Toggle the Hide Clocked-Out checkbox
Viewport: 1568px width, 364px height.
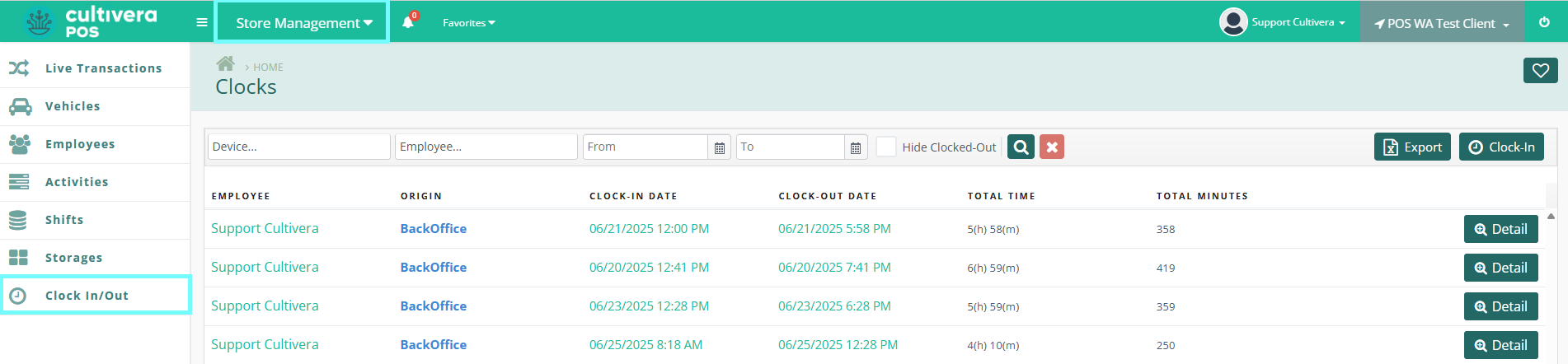[886, 147]
